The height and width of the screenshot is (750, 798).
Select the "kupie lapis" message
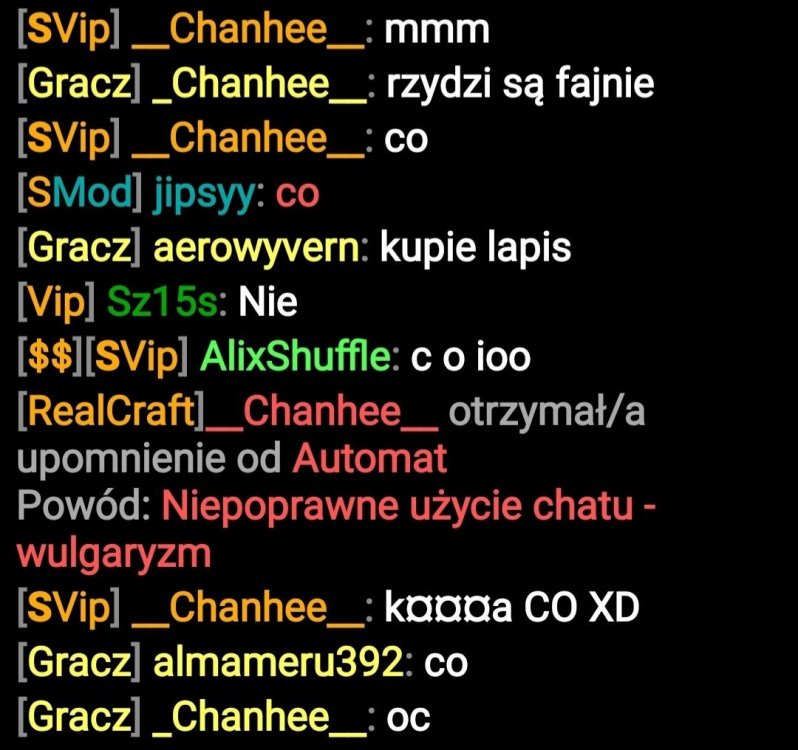[475, 248]
